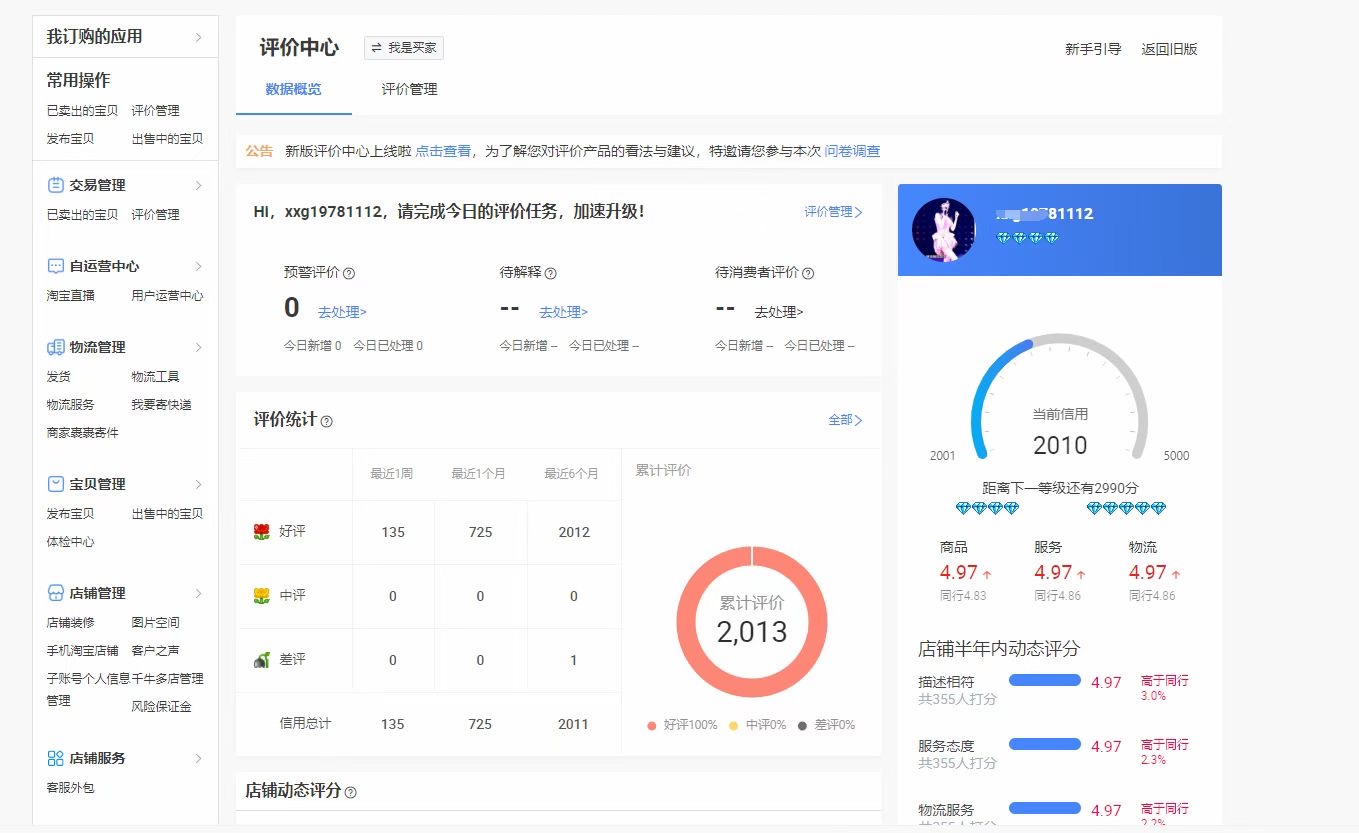Click the 当前信用 gauge arc
The height and width of the screenshot is (833, 1359).
tap(1059, 397)
